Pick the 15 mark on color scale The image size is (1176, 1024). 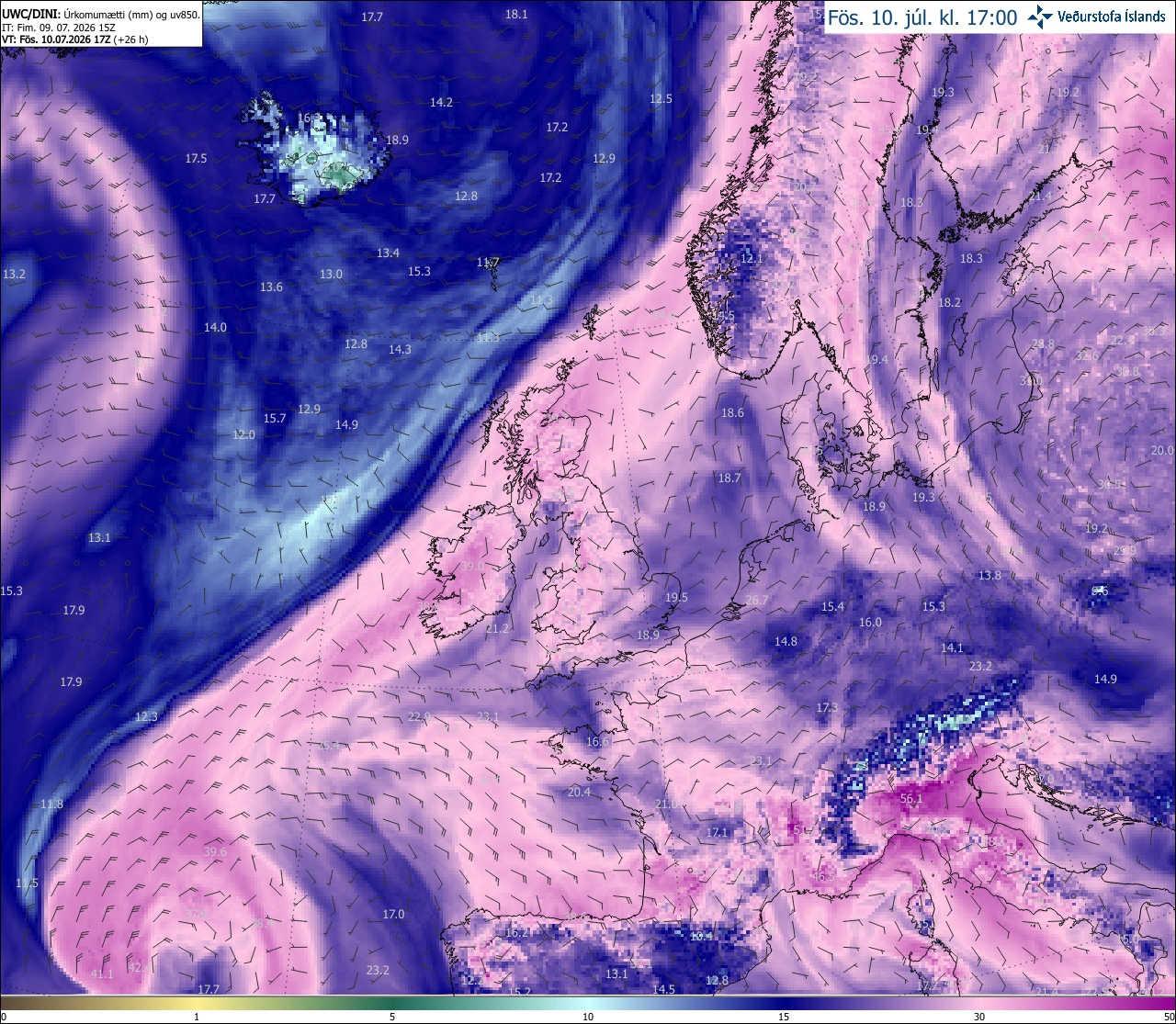(784, 1017)
